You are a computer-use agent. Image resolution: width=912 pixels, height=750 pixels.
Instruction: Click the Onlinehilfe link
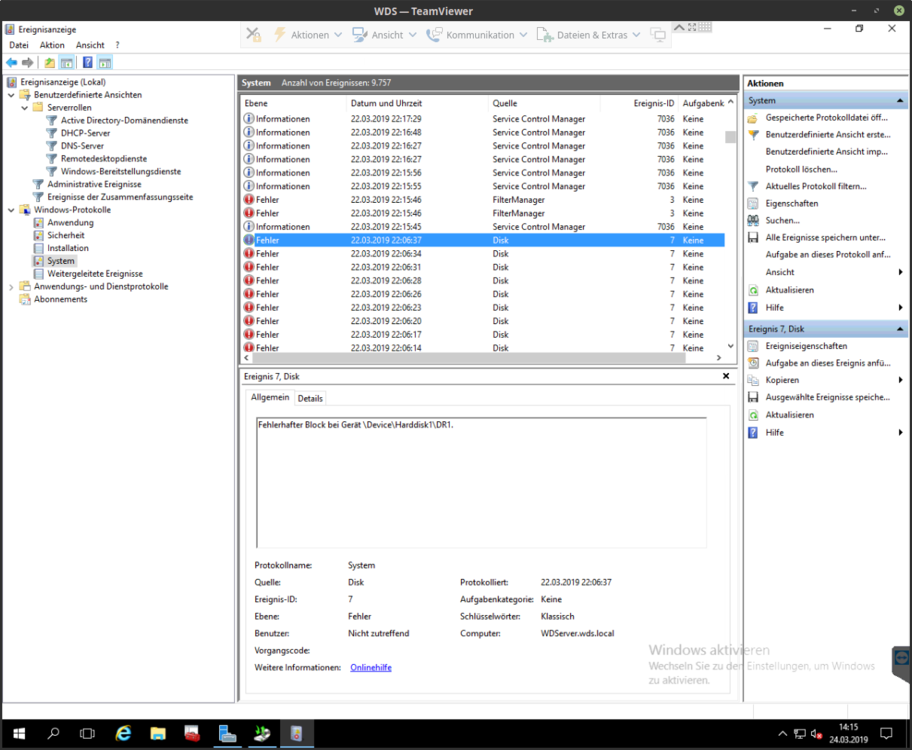tap(370, 667)
